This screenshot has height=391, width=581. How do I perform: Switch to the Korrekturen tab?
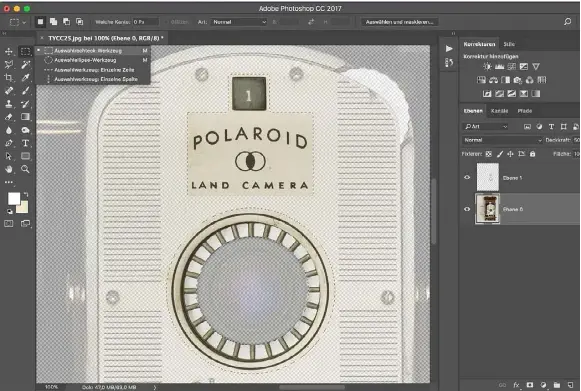(x=479, y=44)
